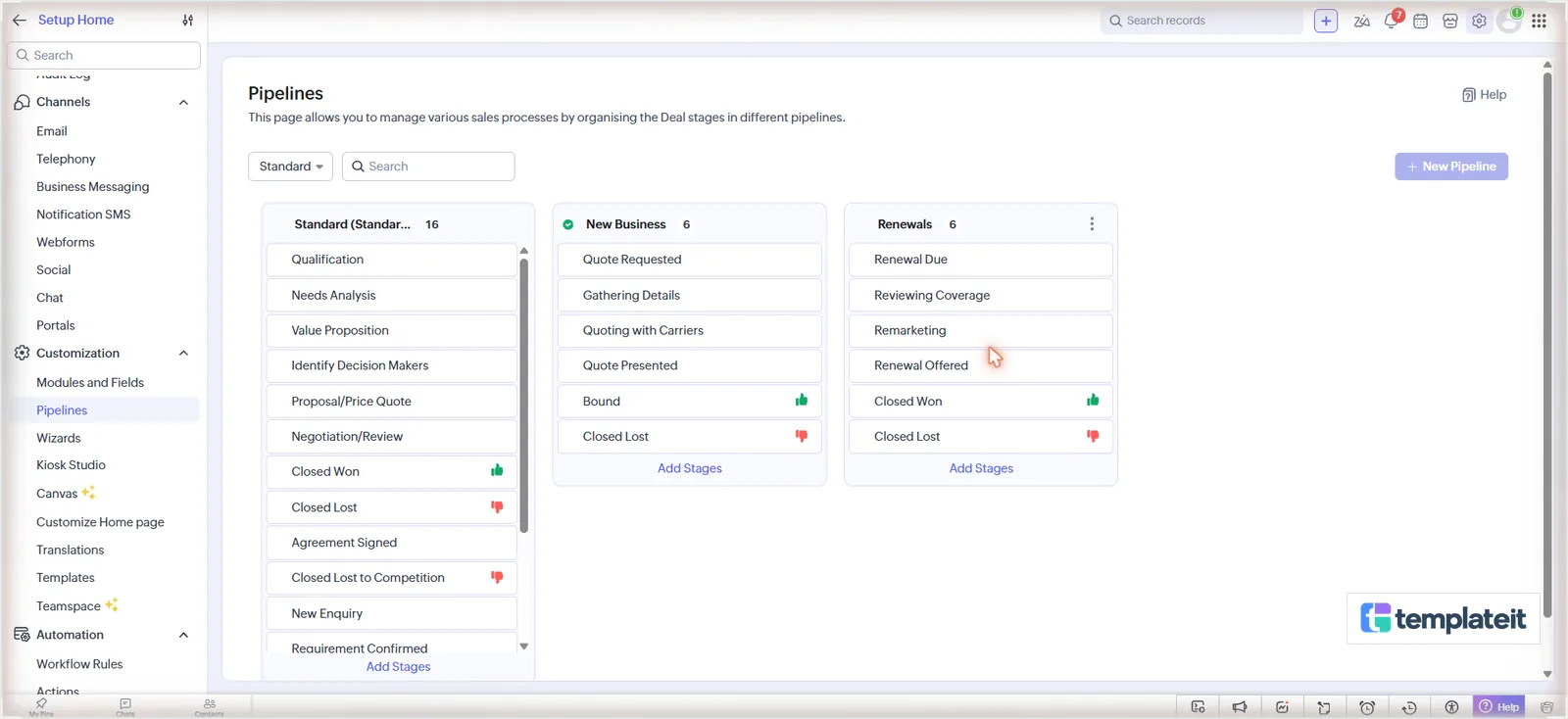Click the settings gear icon
1568x719 pixels.
[1479, 21]
